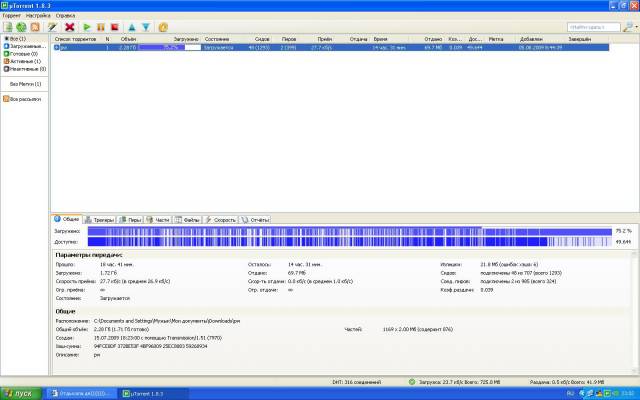This screenshot has width=640, height=400.
Task: Start the torrent using green play icon
Action: (x=87, y=27)
